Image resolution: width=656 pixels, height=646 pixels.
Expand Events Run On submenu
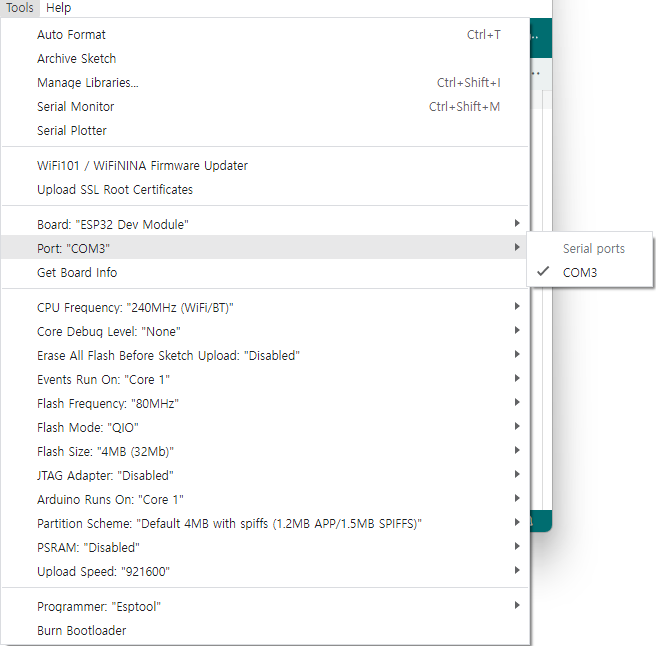265,379
